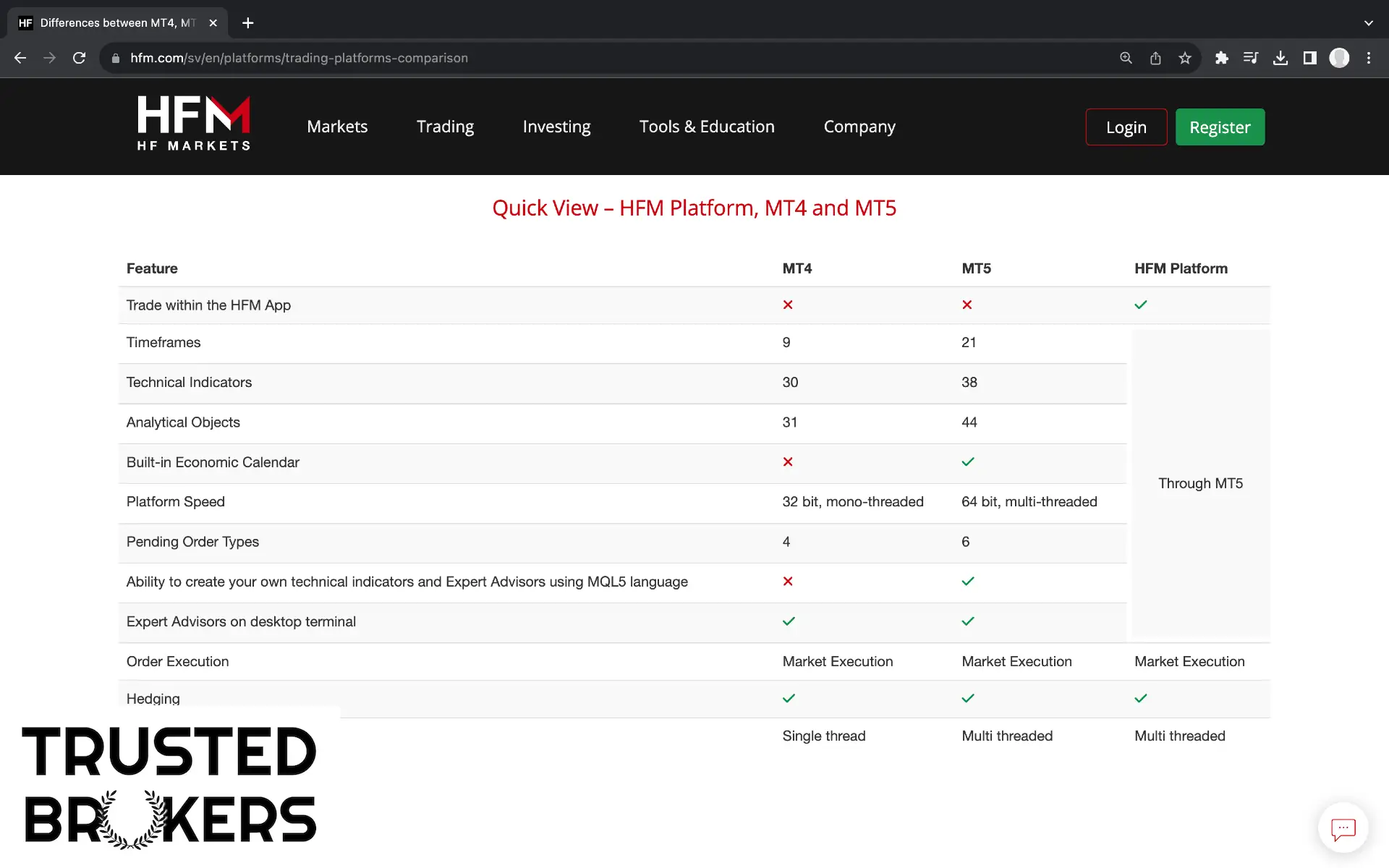Open the Chrome three-dot menu
This screenshot has width=1389, height=868.
pos(1369,58)
